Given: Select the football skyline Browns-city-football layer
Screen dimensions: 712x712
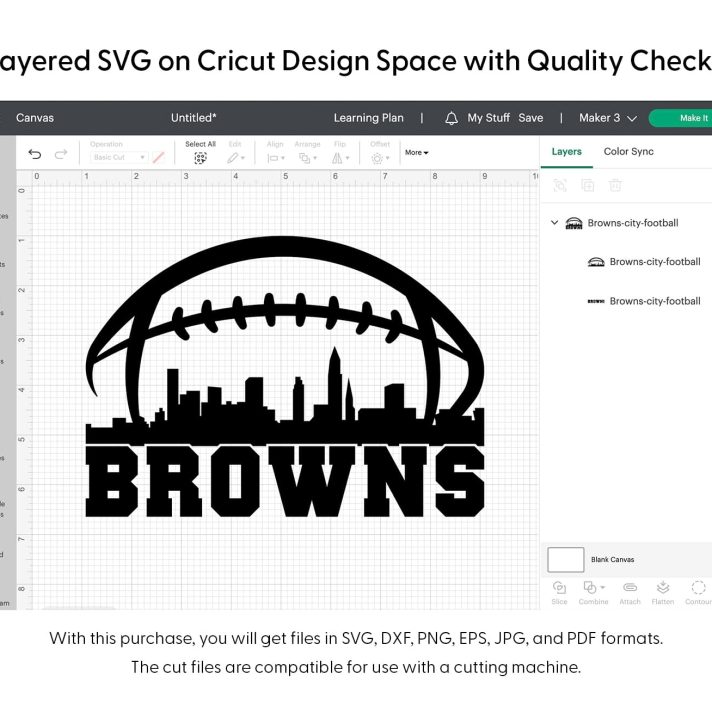Looking at the screenshot, I should pos(645,262).
